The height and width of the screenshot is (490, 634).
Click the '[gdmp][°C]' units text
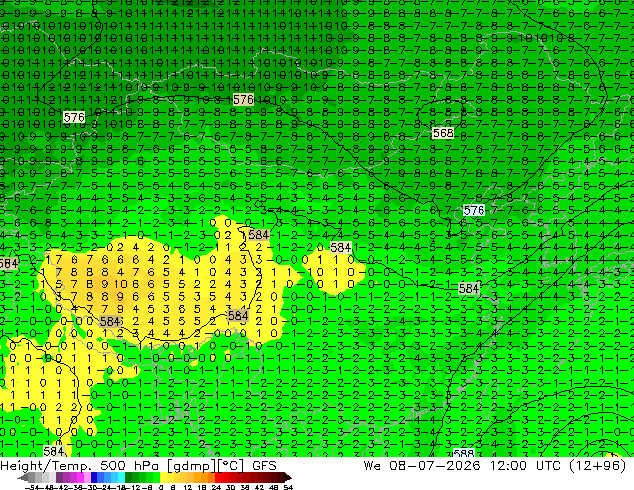click(206, 466)
